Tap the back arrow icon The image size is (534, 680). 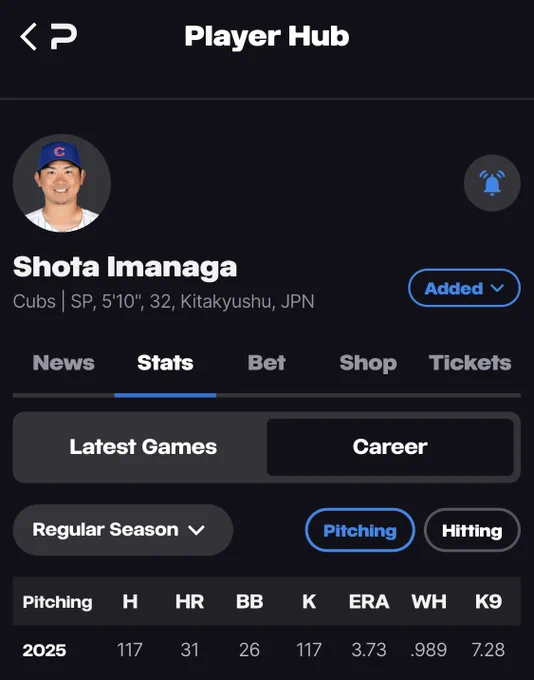click(28, 37)
